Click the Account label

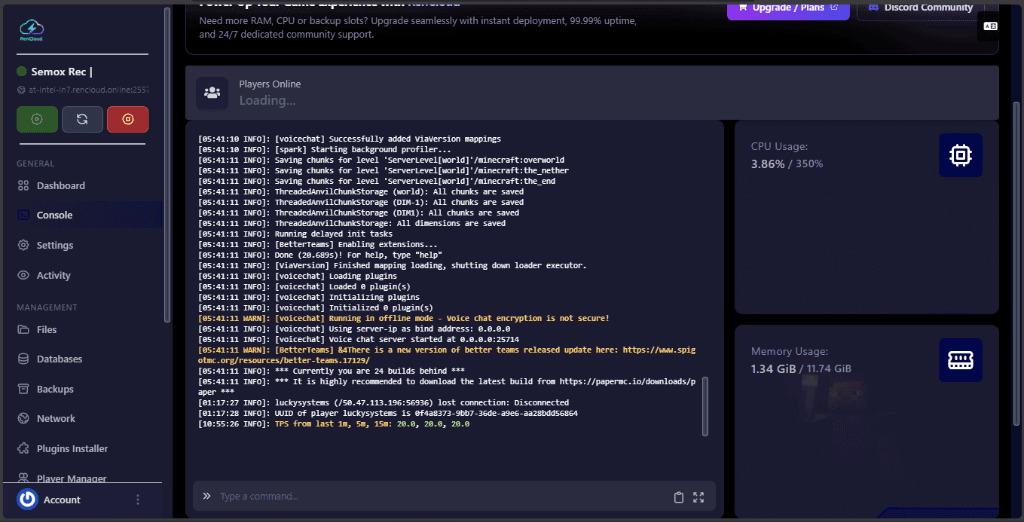click(62, 500)
